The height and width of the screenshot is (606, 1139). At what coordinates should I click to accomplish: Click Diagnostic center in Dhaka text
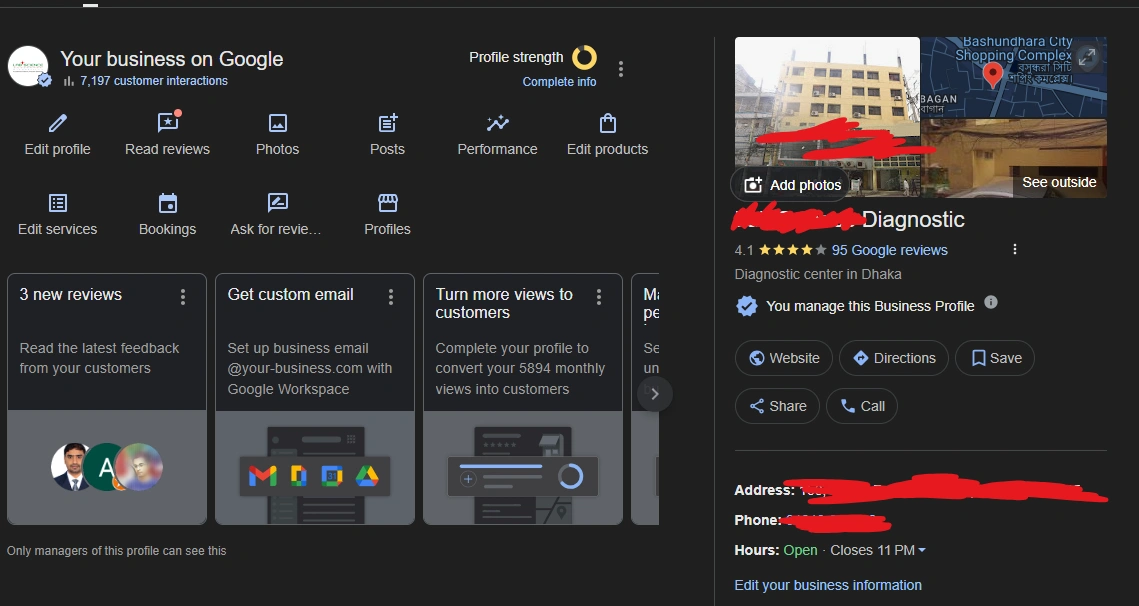818,275
